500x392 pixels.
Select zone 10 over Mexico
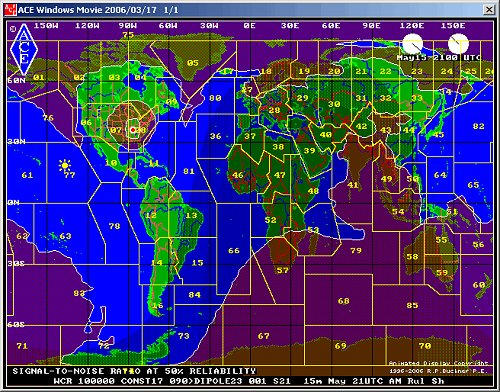(x=111, y=163)
